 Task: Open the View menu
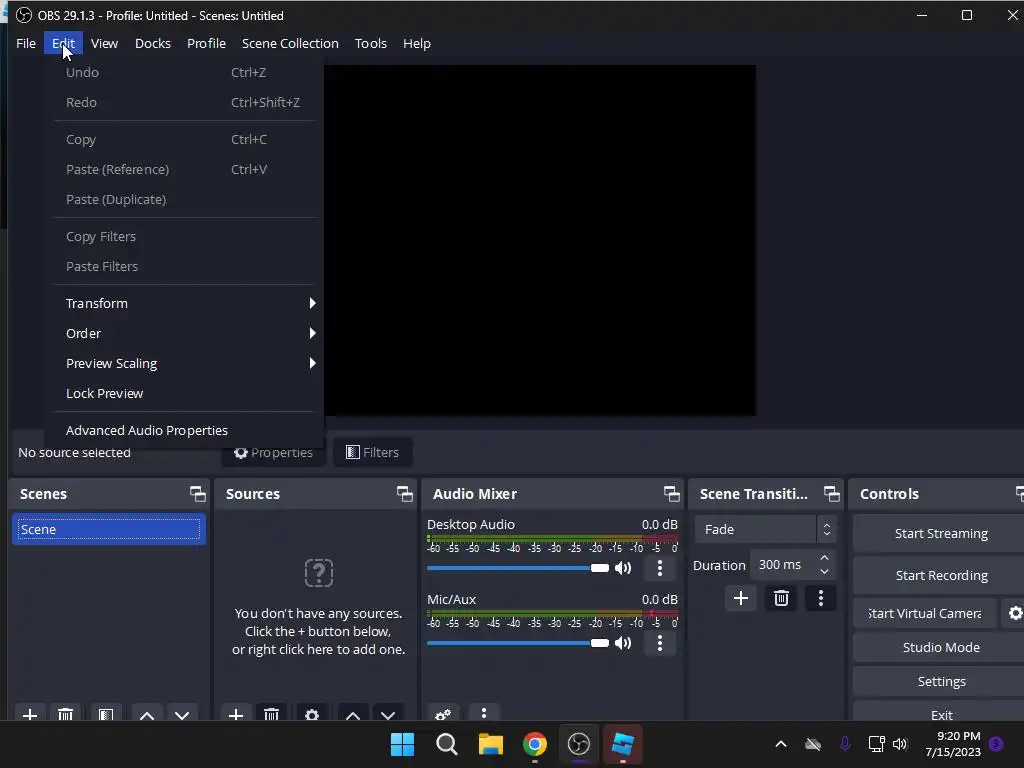pyautogui.click(x=104, y=43)
